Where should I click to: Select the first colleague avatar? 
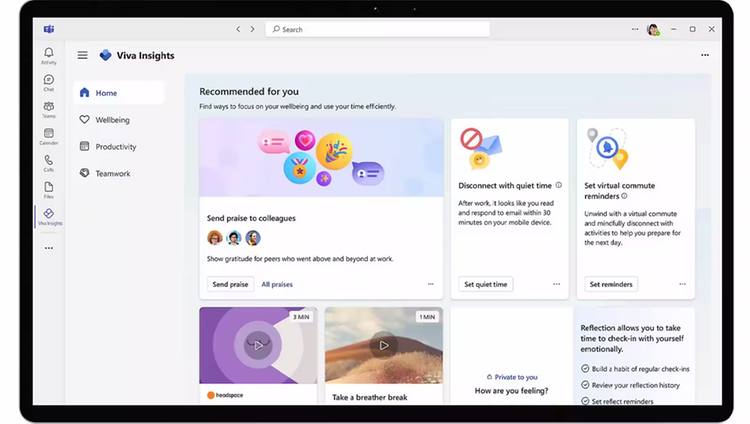[215, 237]
